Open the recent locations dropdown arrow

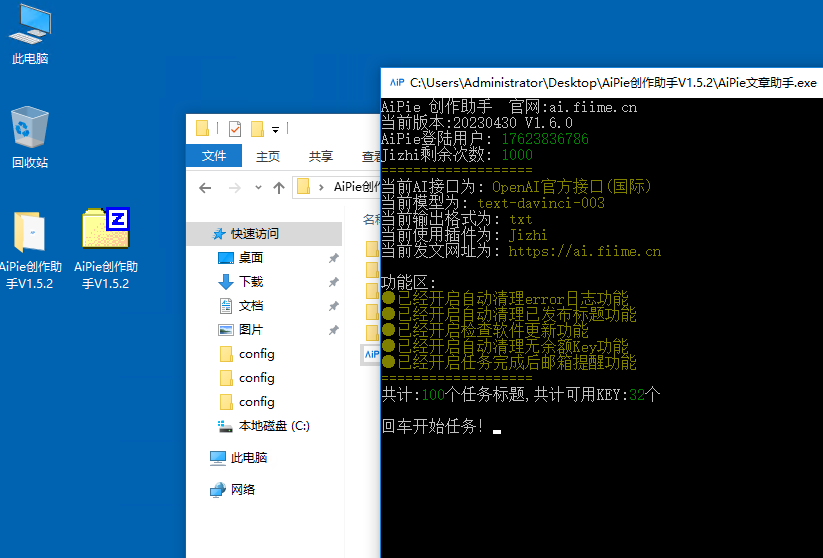(x=258, y=187)
